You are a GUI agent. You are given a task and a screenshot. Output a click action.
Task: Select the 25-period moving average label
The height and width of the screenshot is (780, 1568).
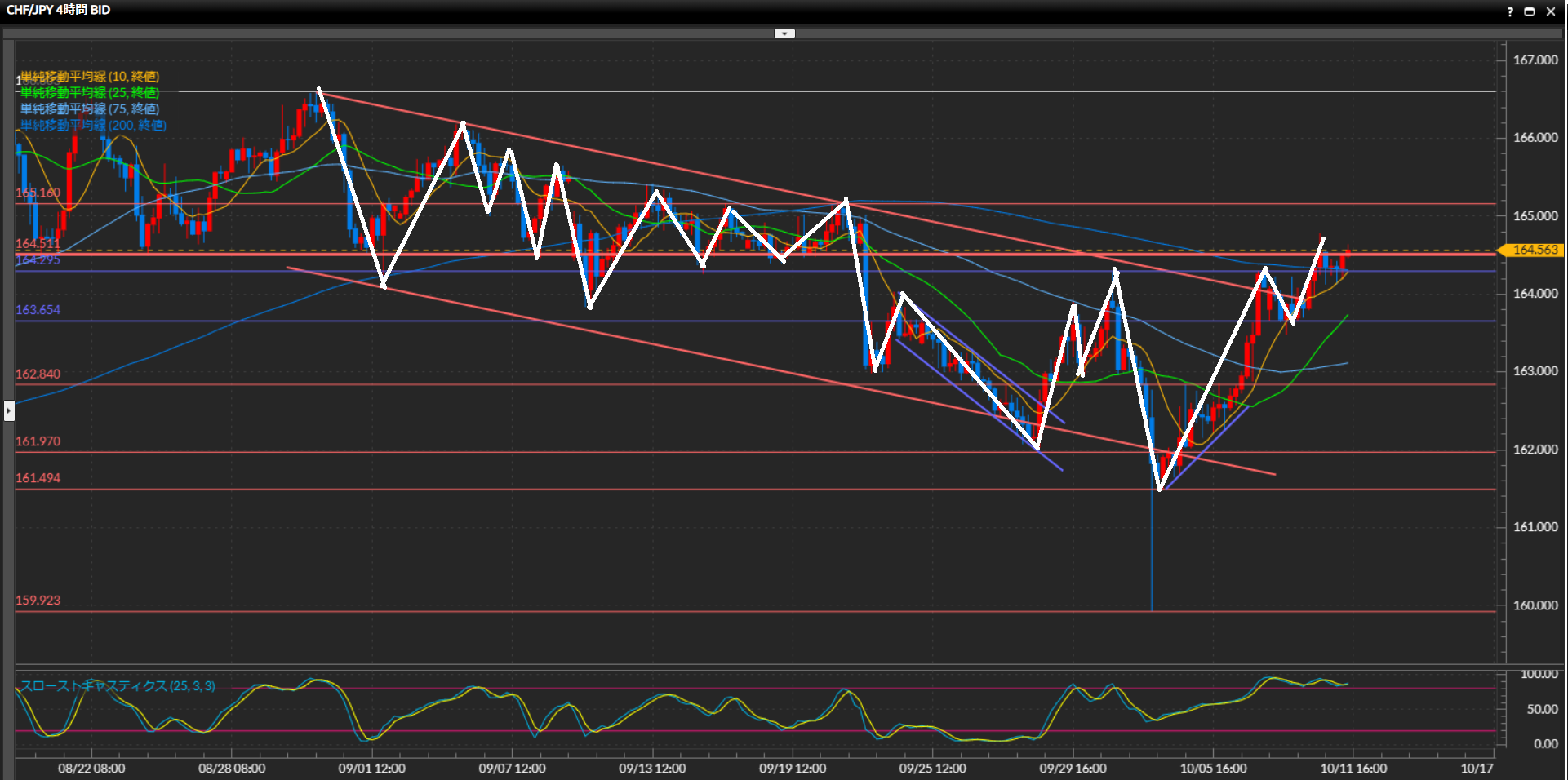tap(90, 93)
